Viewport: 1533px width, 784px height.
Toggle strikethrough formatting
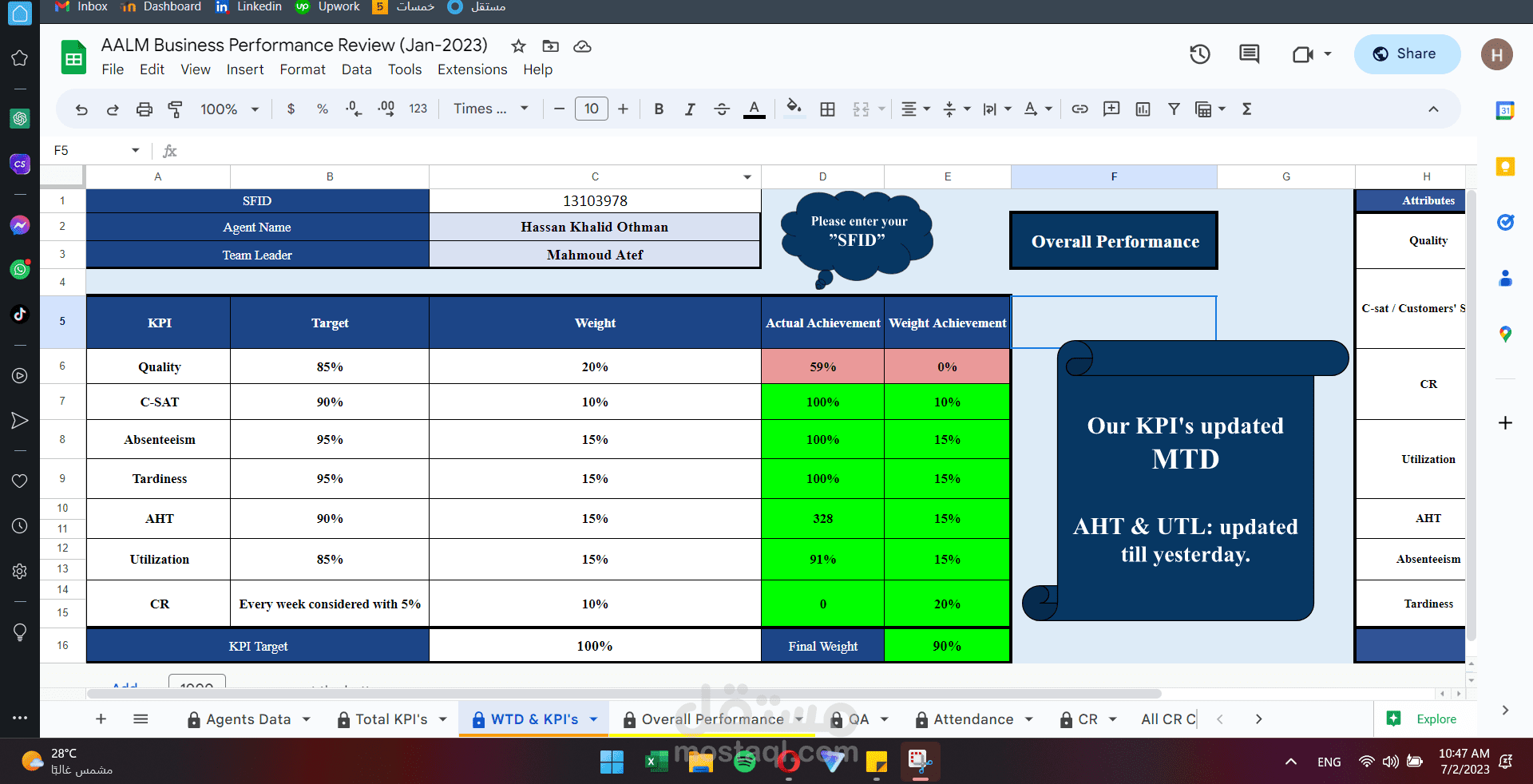tap(722, 109)
